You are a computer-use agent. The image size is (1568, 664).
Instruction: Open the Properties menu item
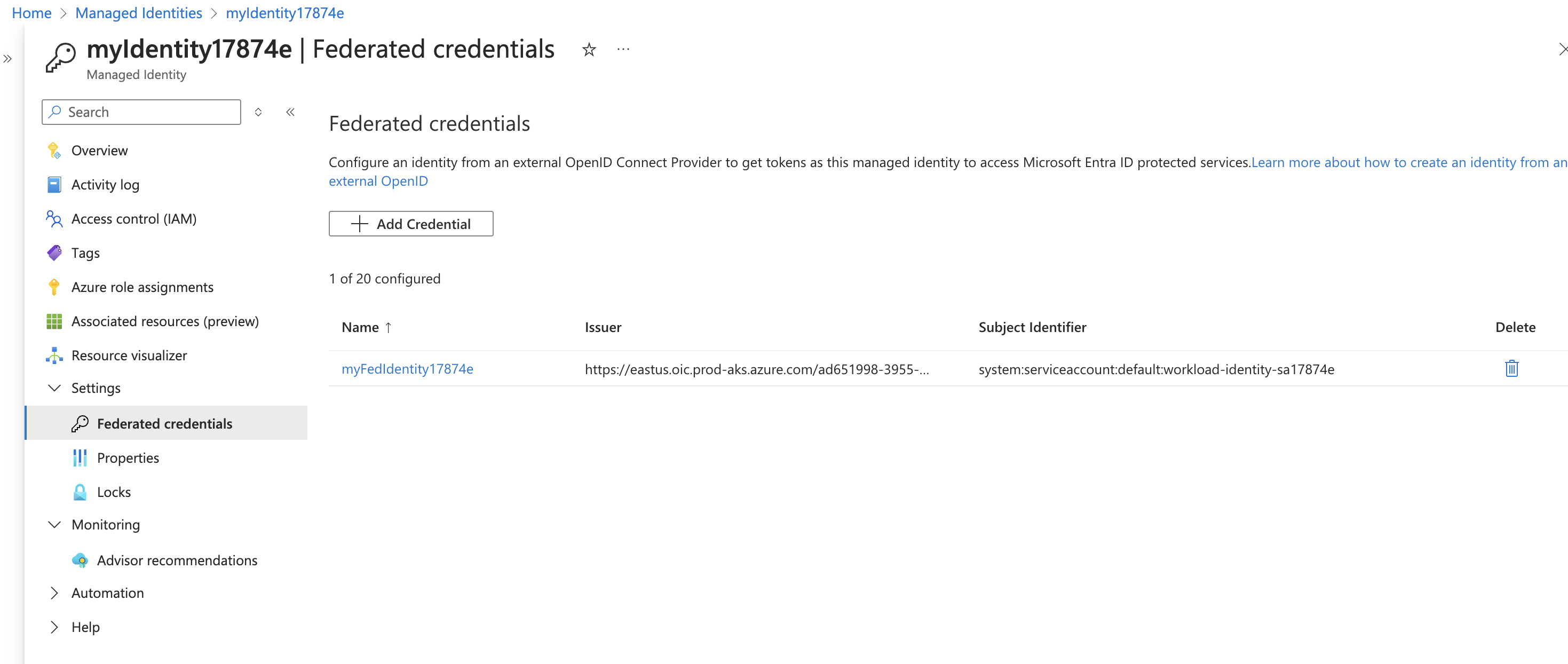pos(128,459)
